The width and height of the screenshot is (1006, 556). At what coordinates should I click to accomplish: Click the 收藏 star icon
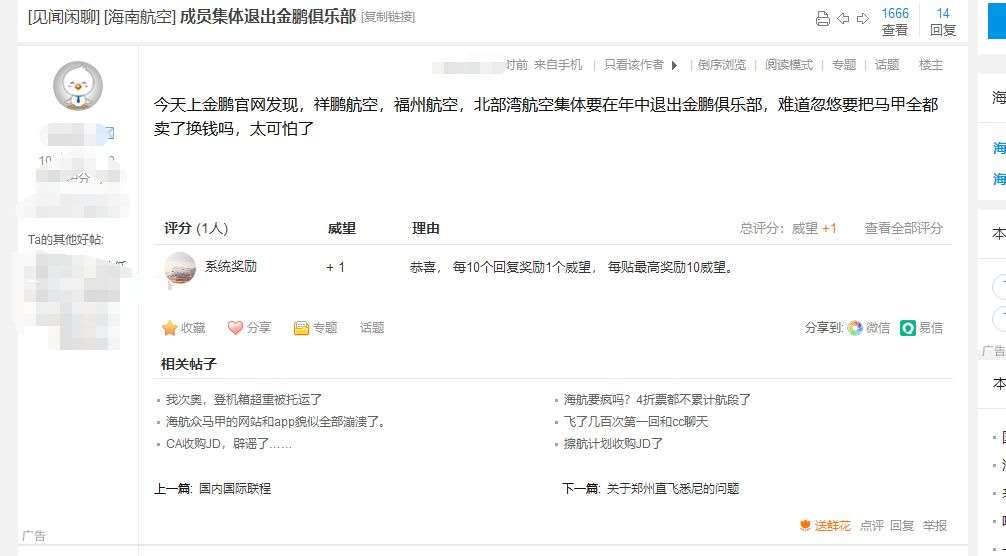click(x=169, y=328)
